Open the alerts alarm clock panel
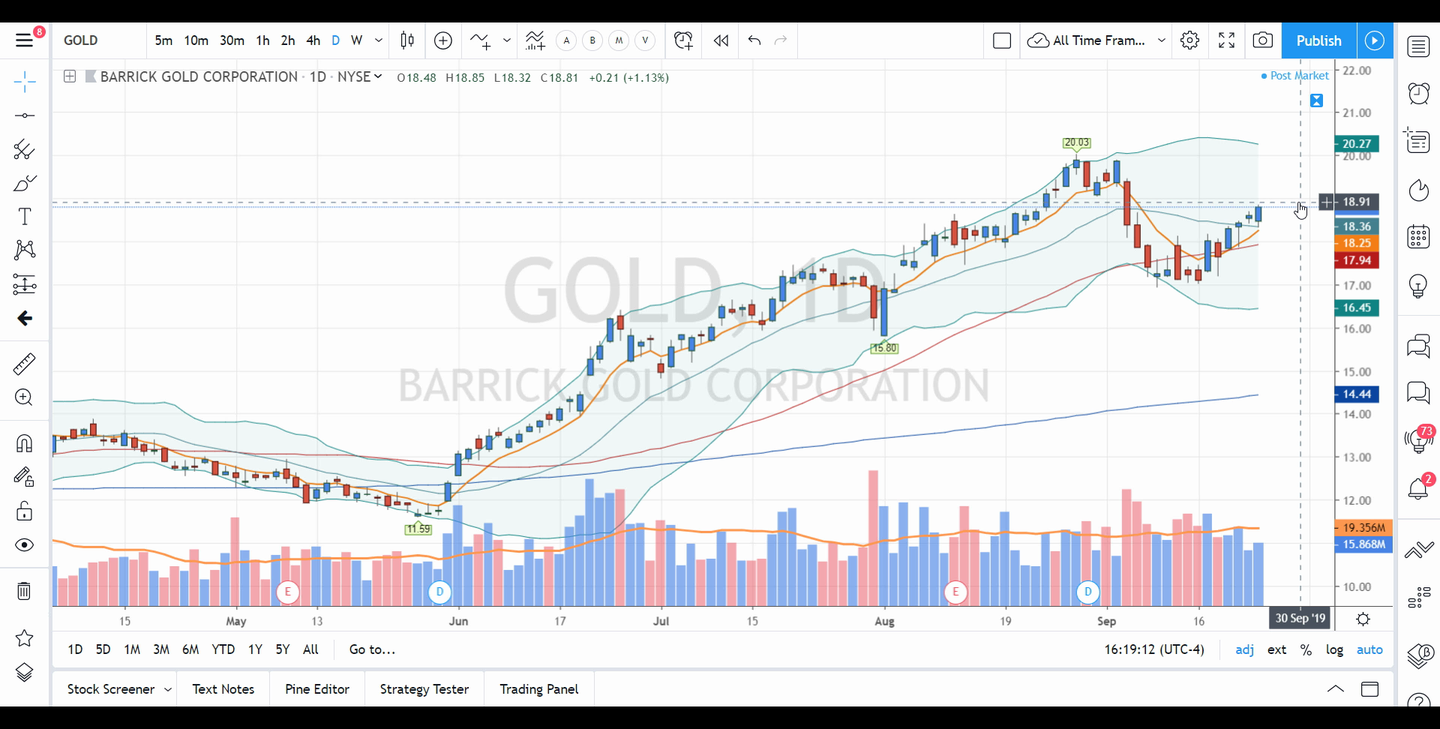The image size is (1440, 729). tap(1418, 94)
